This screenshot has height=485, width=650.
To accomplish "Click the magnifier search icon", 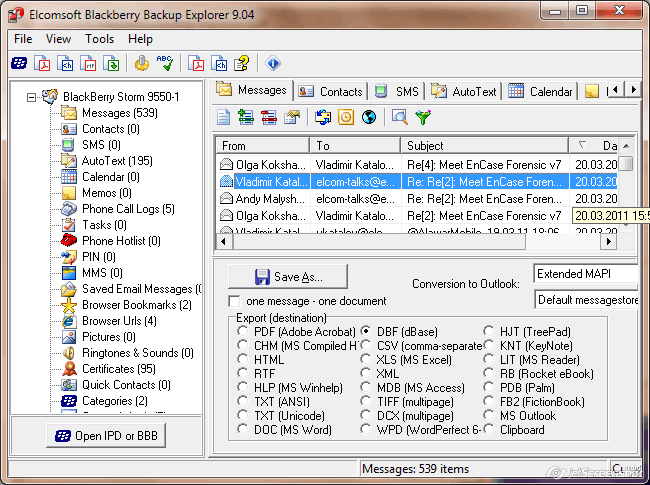I will pyautogui.click(x=400, y=117).
